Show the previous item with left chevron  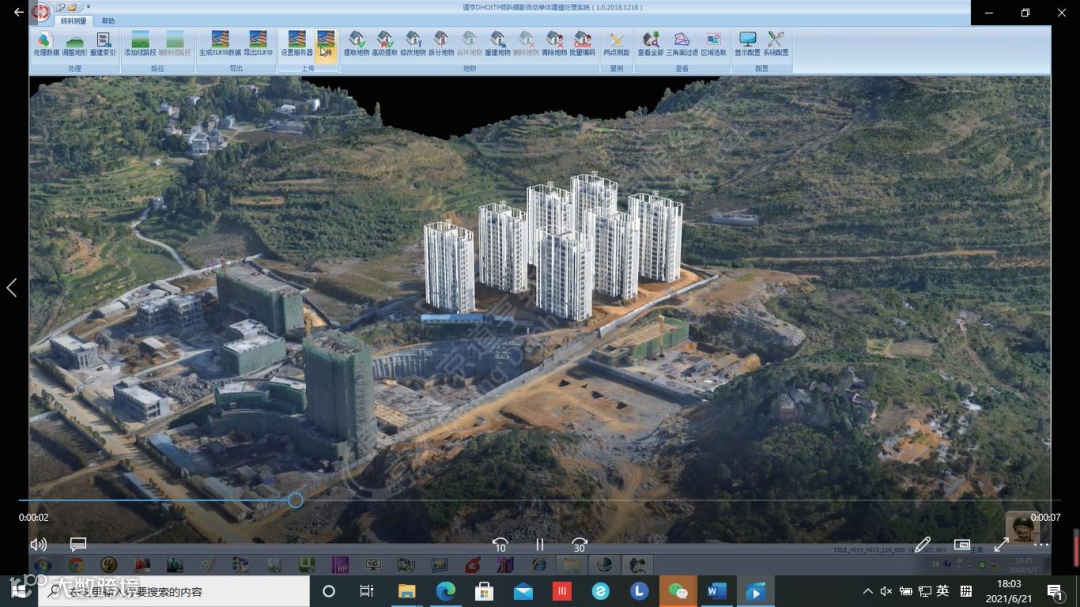12,287
